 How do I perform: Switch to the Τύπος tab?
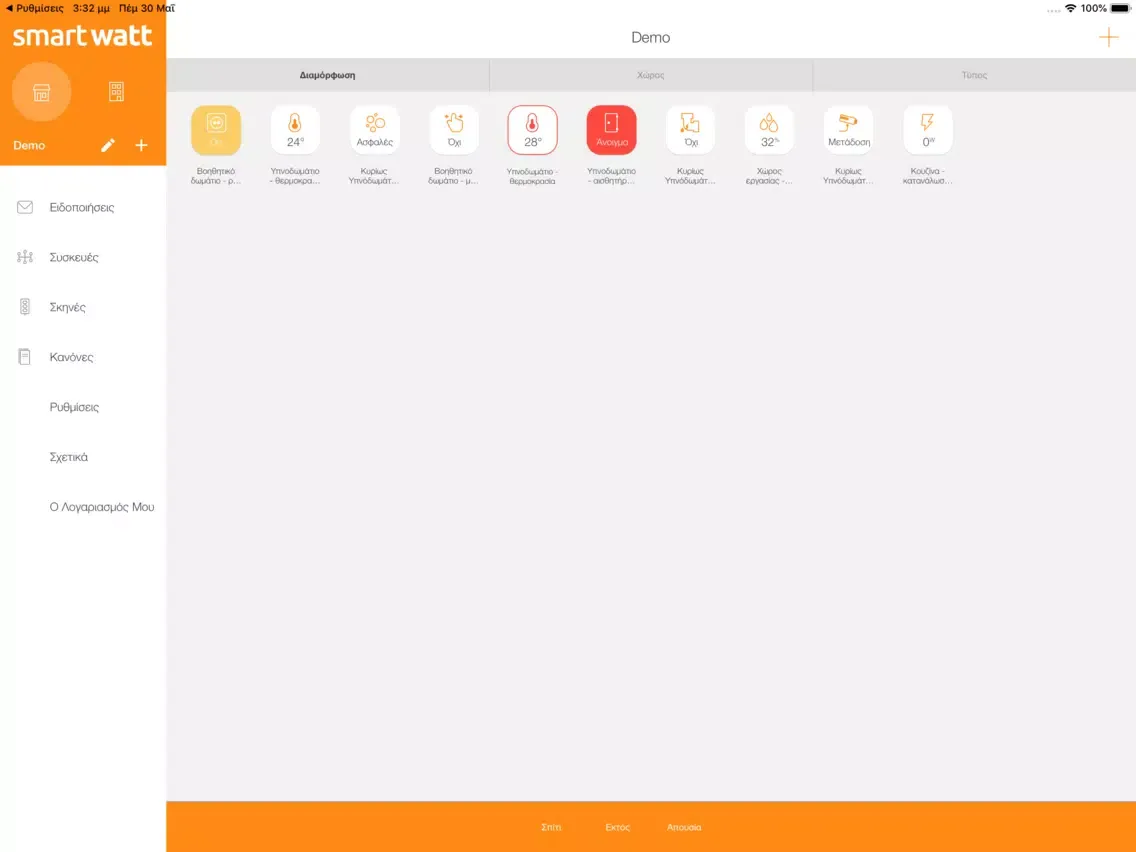tap(974, 75)
